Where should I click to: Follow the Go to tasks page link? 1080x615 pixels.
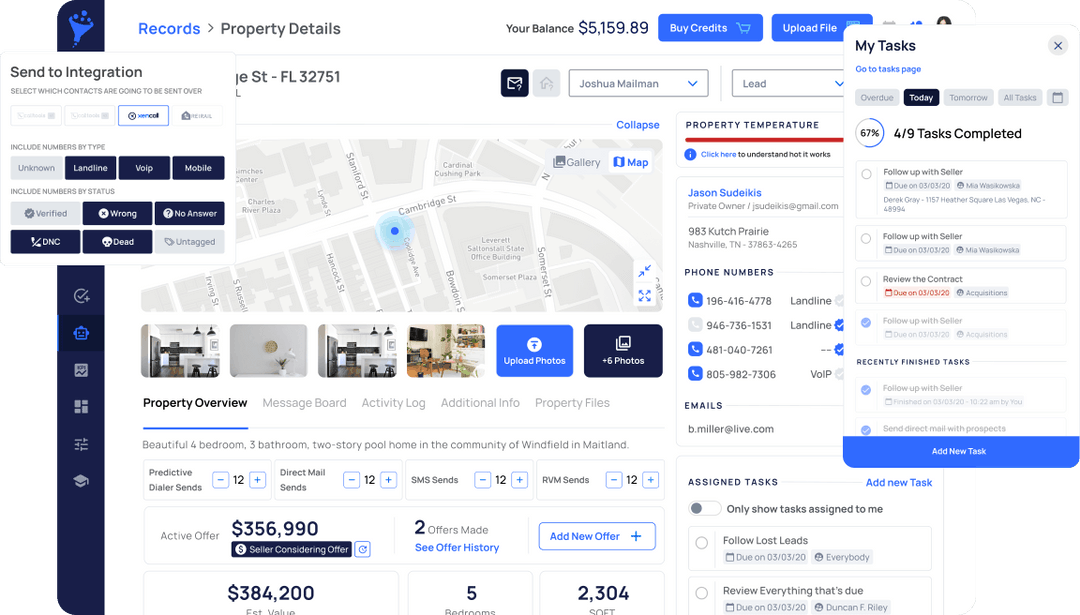pyautogui.click(x=888, y=69)
